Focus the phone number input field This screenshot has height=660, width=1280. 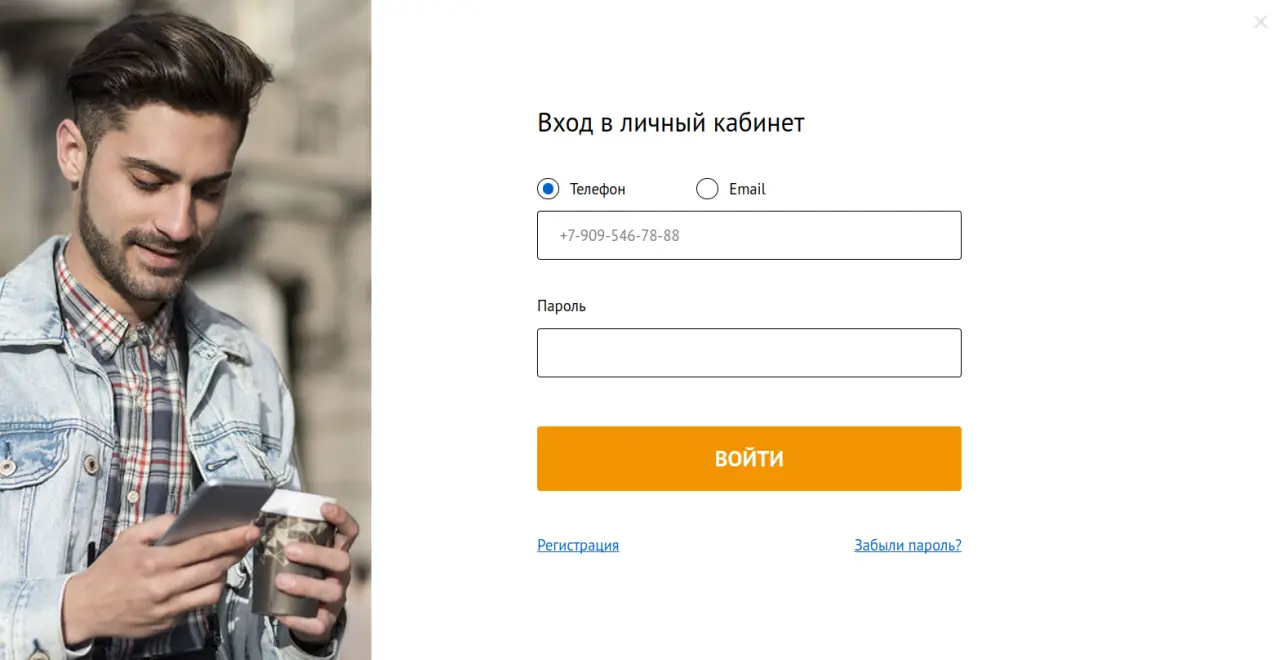749,236
